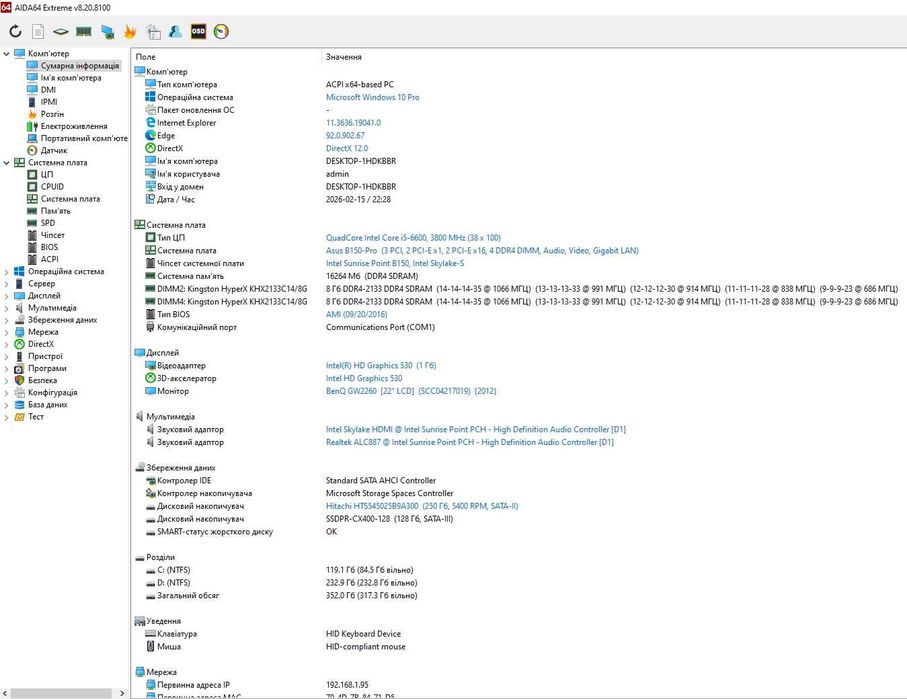Click the DirectX 12.0 value link
Screen dimensions: 907x699
[346, 148]
